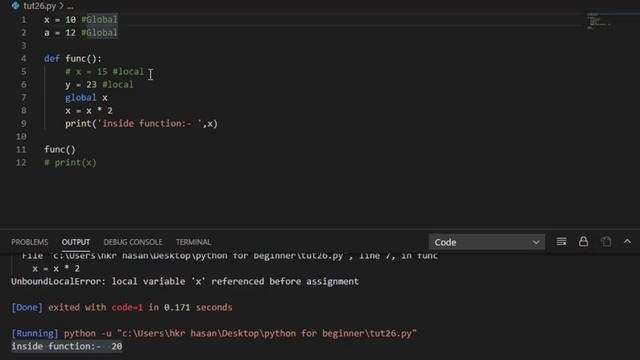Click the 'inside function:- 20' output line
Screen dimensions: 640x360
pos(67,346)
